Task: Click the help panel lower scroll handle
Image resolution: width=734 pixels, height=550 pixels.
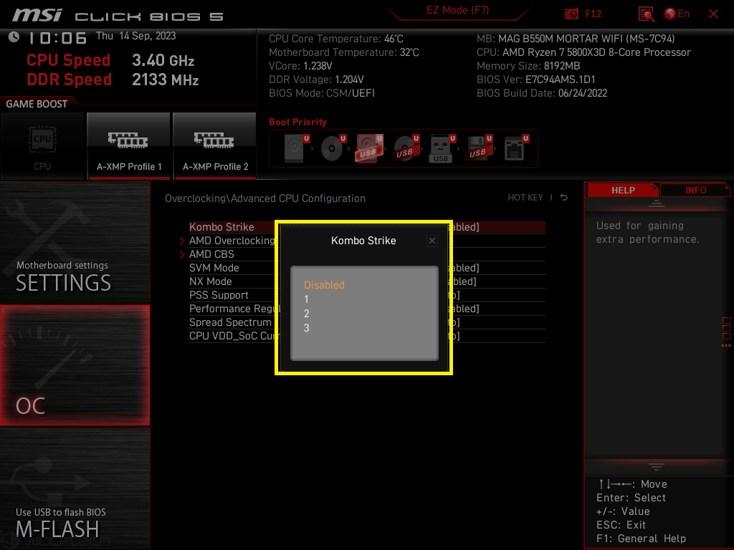Action: click(656, 467)
